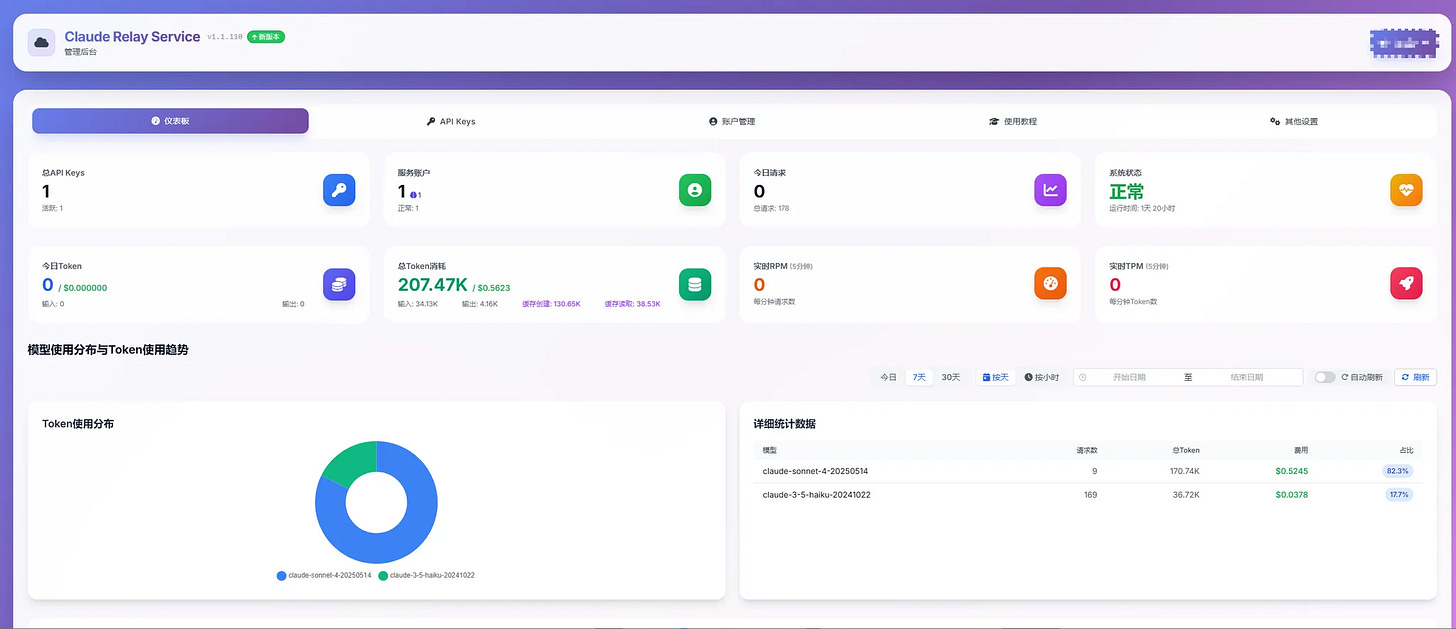Enable the 自动刷新 toggle switch

pyautogui.click(x=1325, y=377)
